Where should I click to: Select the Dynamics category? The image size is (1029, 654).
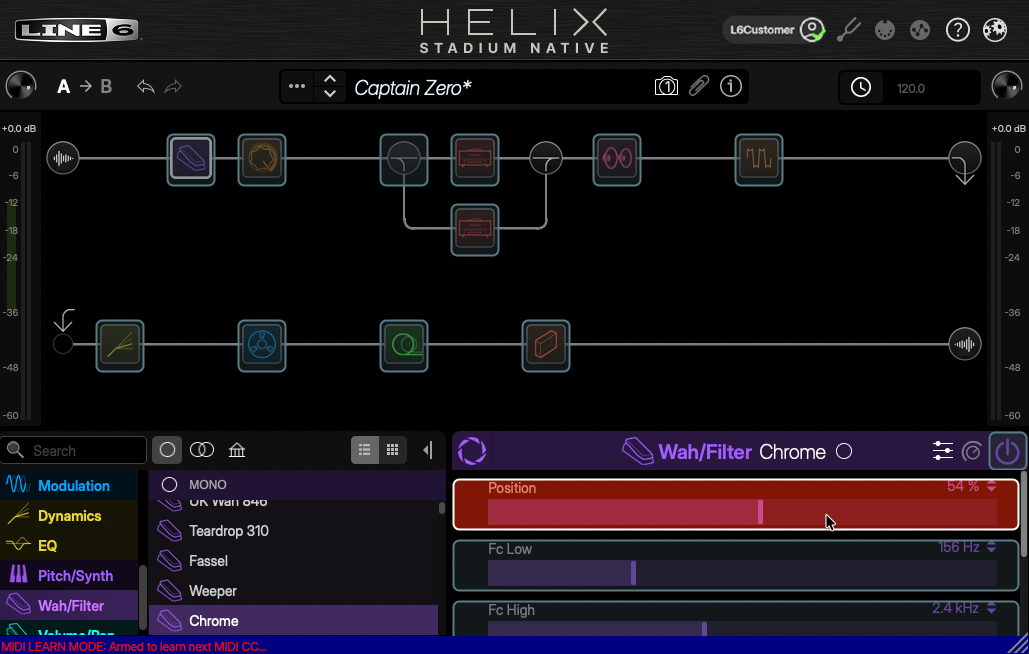pos(70,516)
